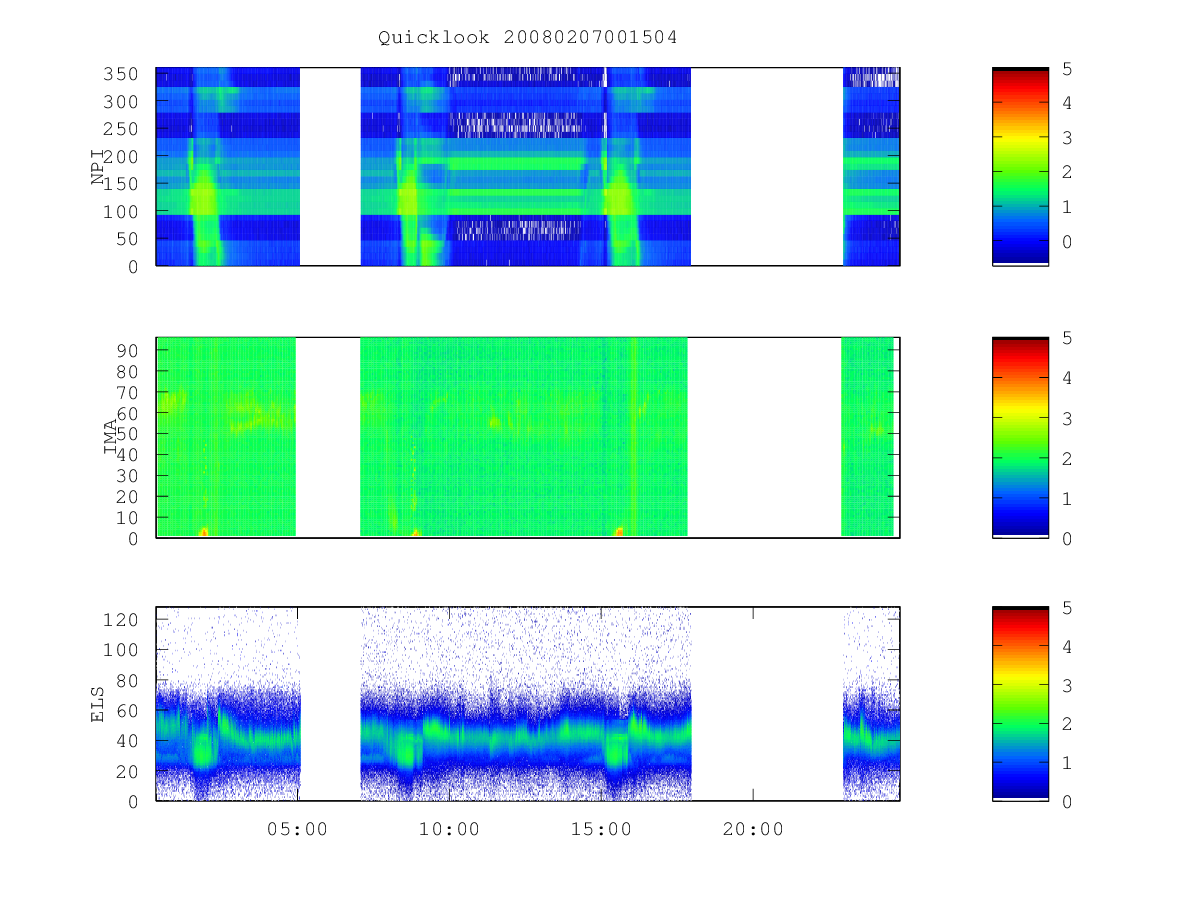Image resolution: width=1200 pixels, height=900 pixels.
Task: Click the 10:00 time axis label
Action: [x=449, y=829]
